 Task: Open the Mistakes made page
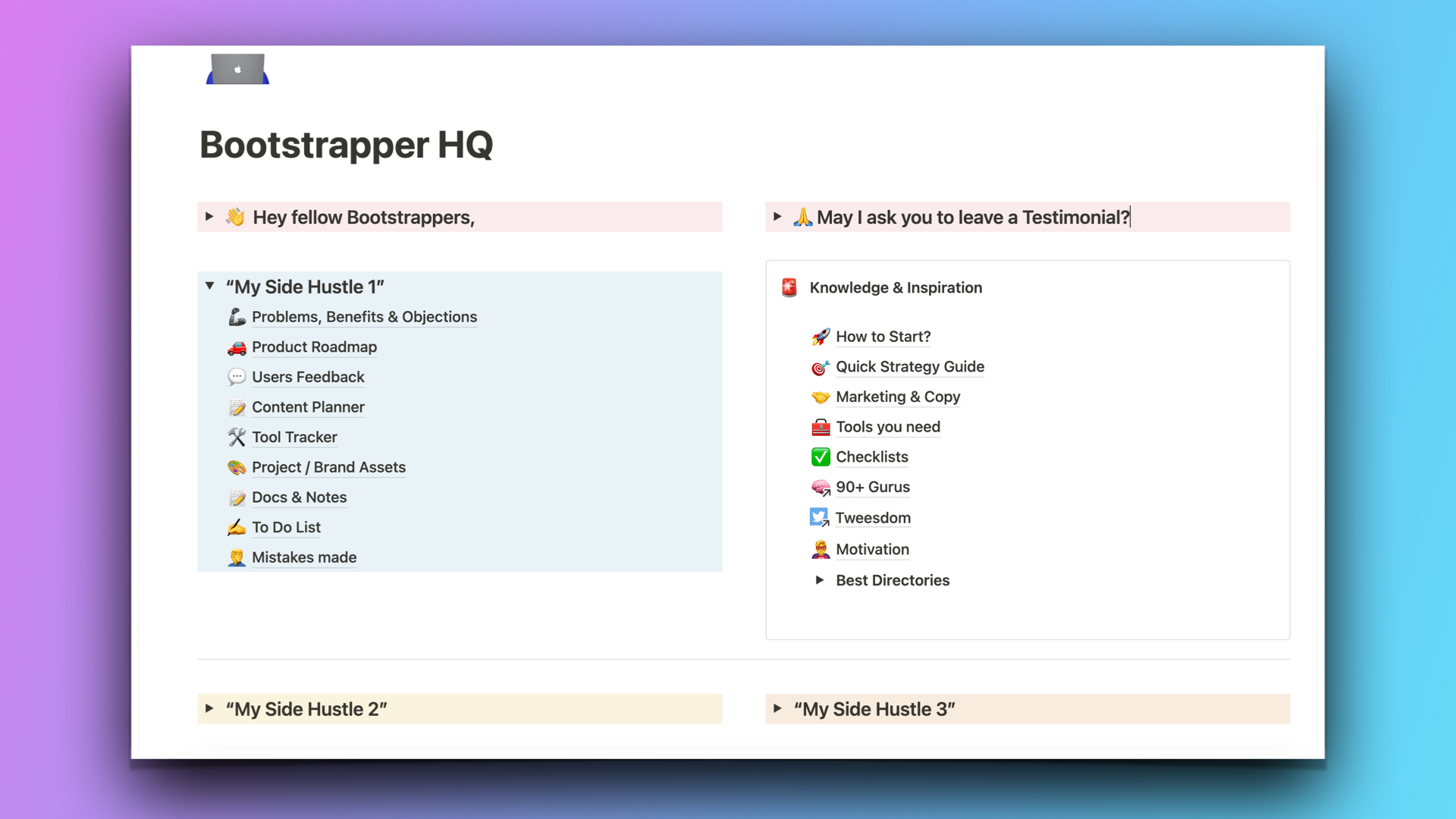304,557
